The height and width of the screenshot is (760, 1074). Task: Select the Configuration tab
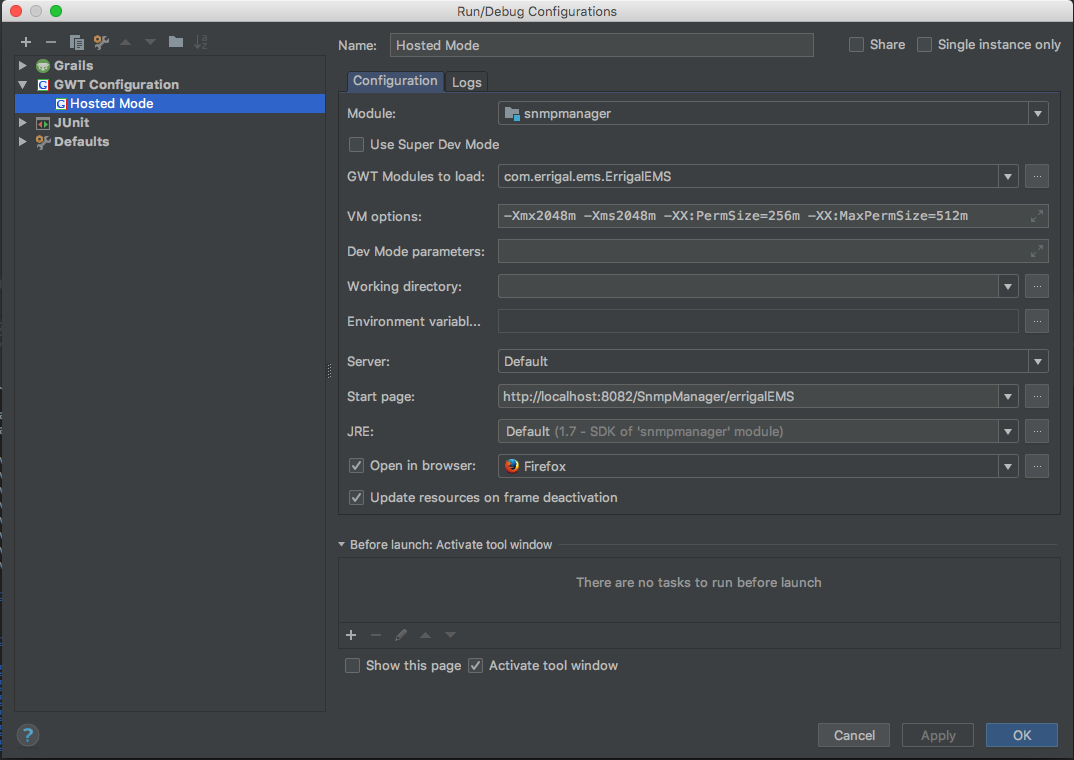click(x=395, y=81)
